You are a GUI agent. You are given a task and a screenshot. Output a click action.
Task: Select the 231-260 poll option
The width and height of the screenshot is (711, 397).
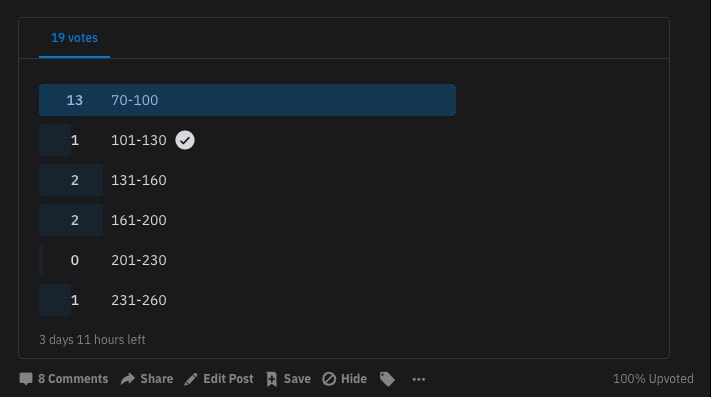point(139,300)
